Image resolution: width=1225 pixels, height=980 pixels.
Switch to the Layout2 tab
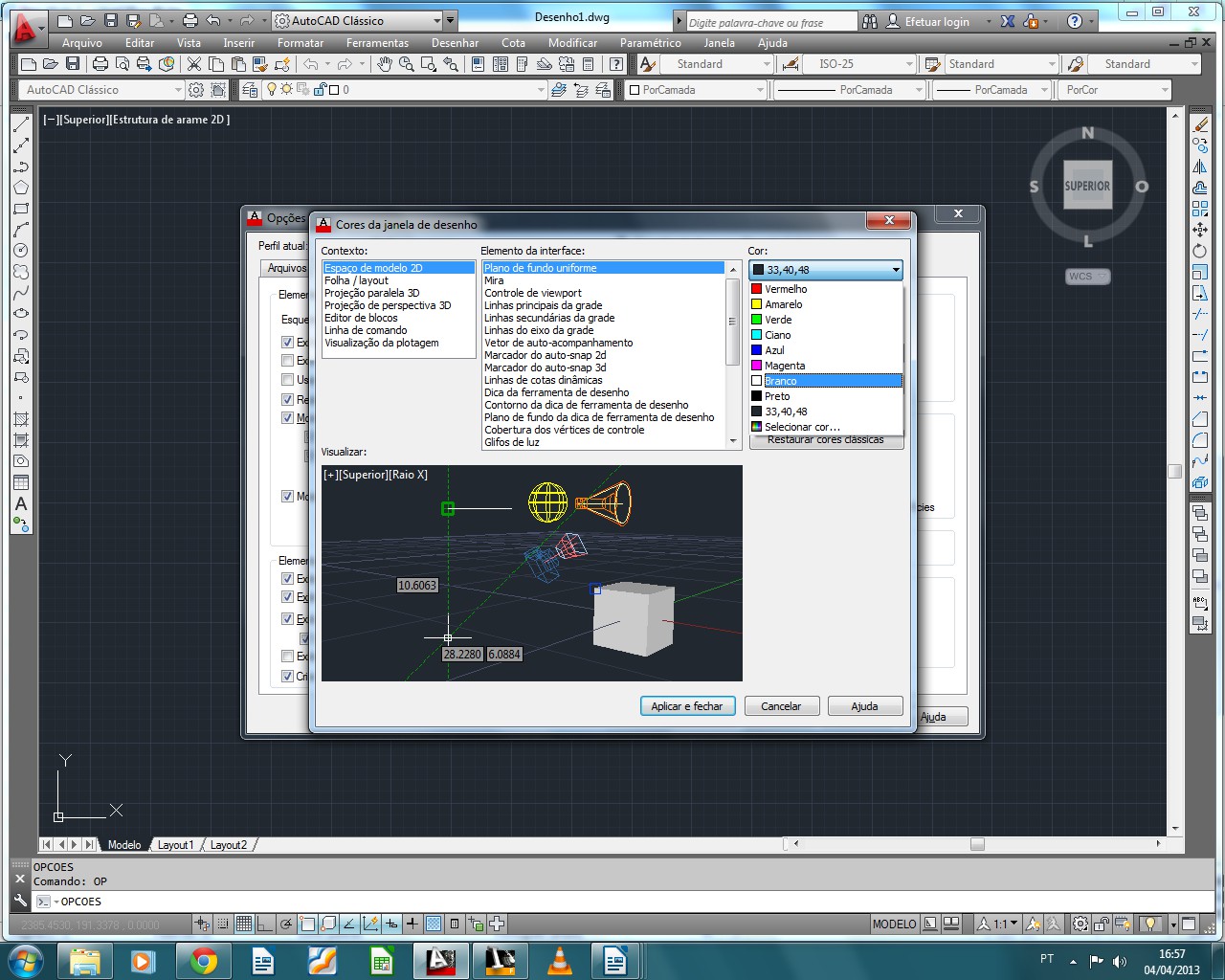click(x=229, y=845)
